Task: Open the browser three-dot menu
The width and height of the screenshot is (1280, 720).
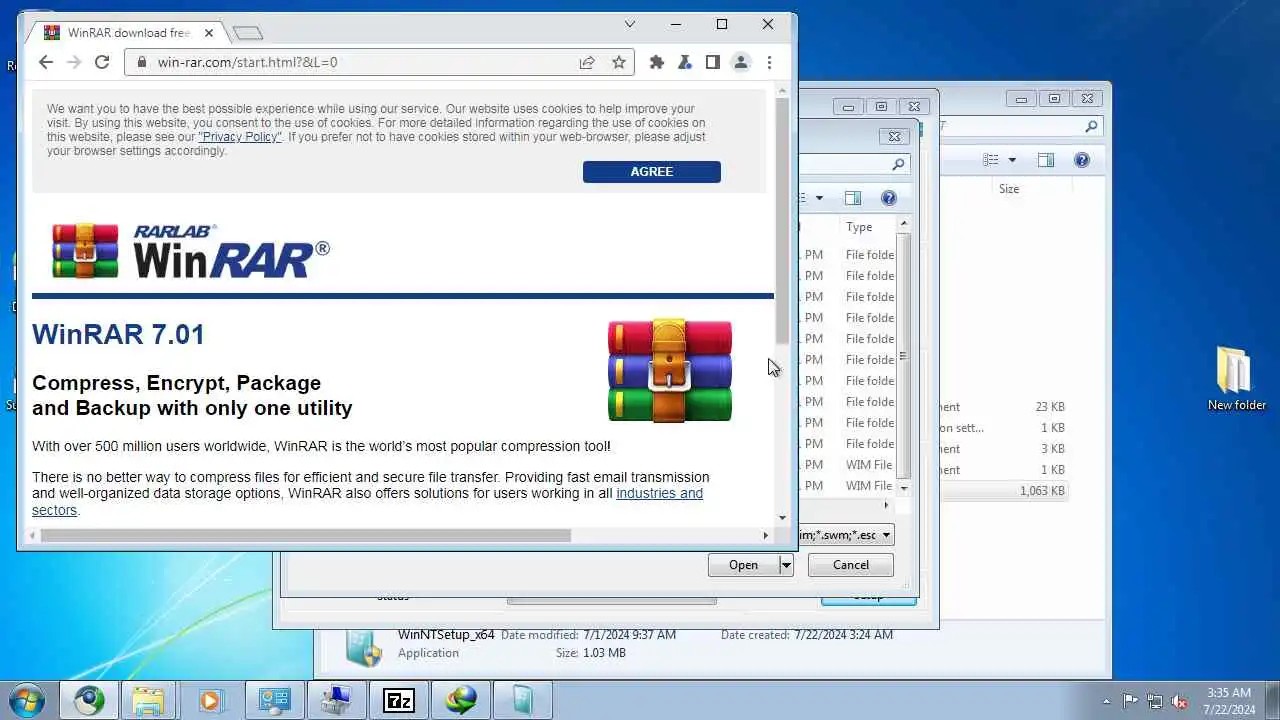Action: pos(769,62)
